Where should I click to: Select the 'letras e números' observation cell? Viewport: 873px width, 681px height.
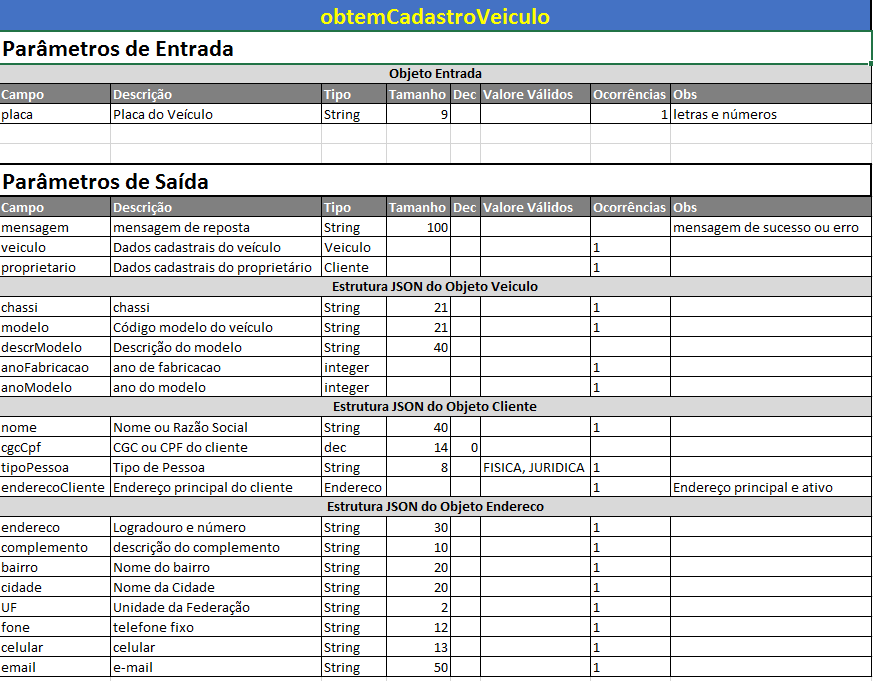click(771, 115)
